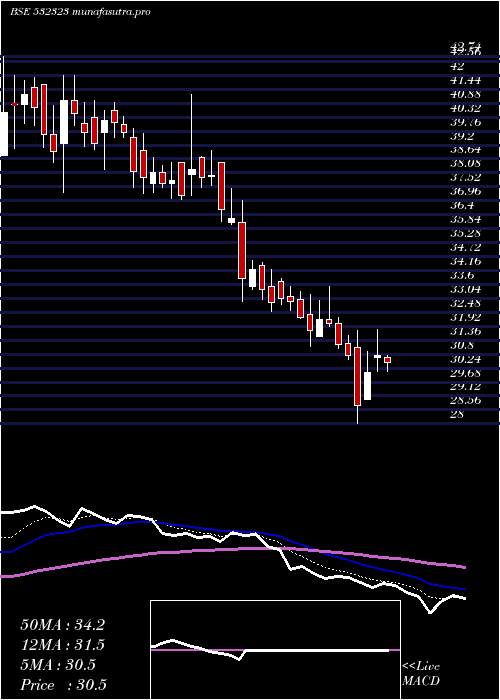Click the 36.96 price axis label
This screenshot has height=700, width=500.
(x=466, y=192)
